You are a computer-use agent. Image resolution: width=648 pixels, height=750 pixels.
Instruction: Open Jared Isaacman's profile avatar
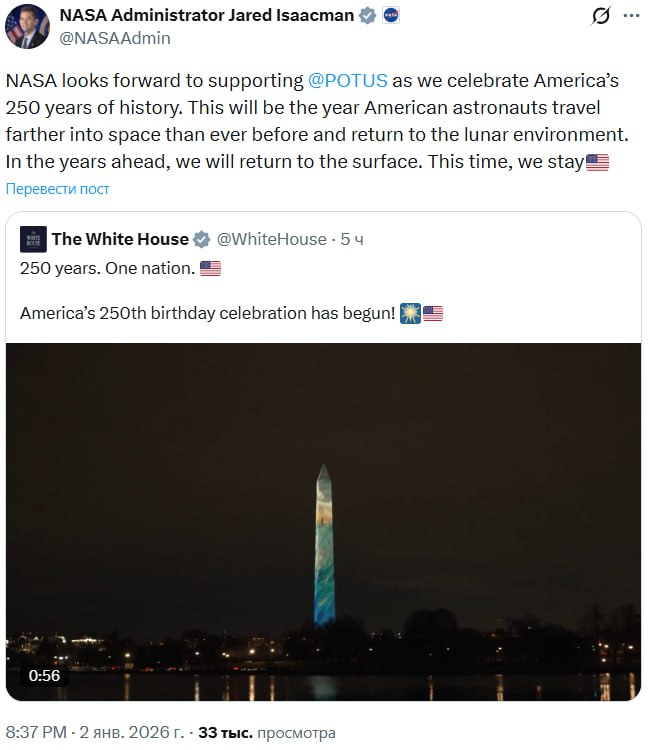[27, 26]
